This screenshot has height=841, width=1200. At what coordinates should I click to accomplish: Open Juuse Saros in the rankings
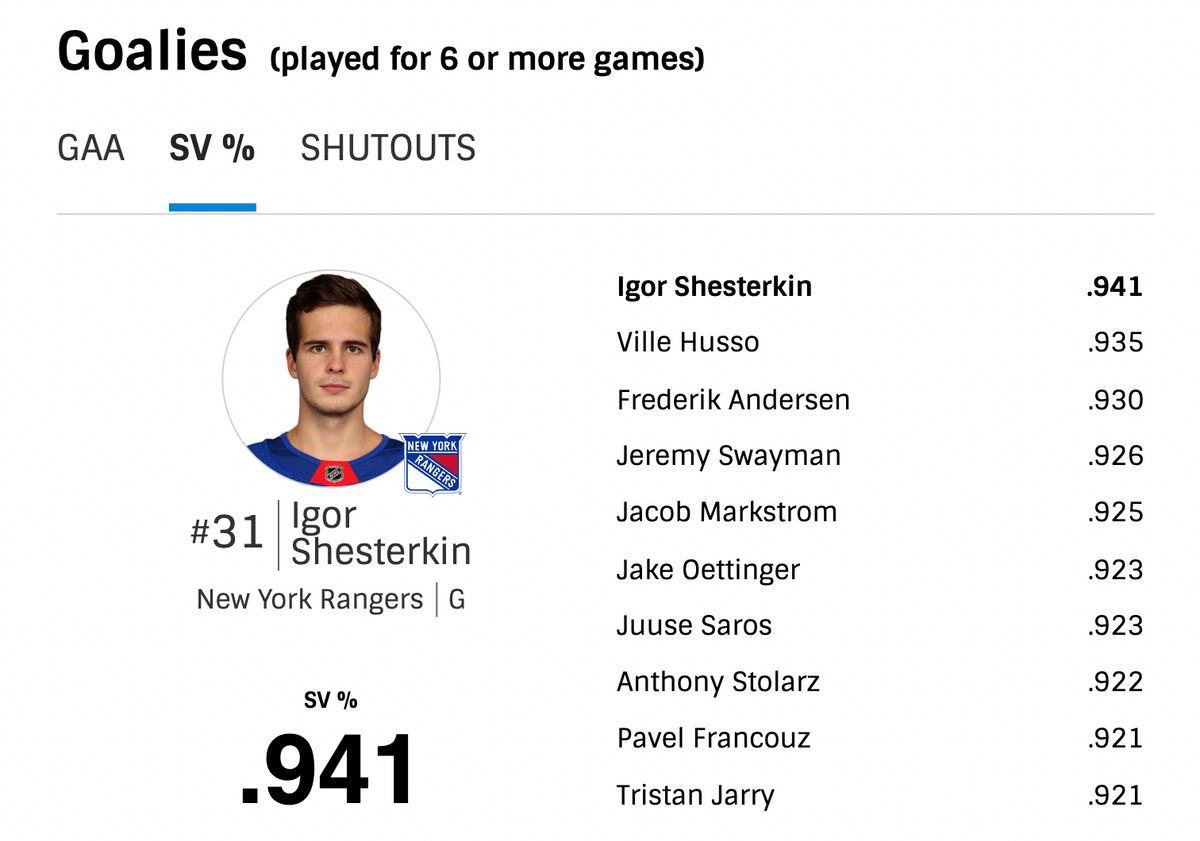pos(880,626)
